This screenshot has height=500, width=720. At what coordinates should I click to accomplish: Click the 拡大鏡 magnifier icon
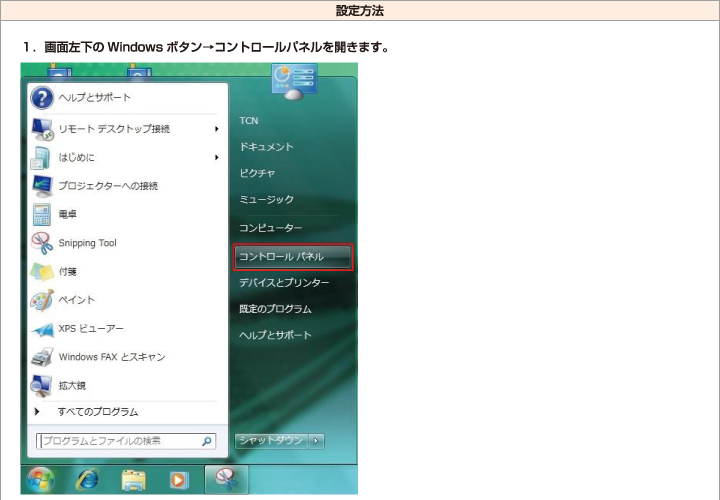coord(41,386)
